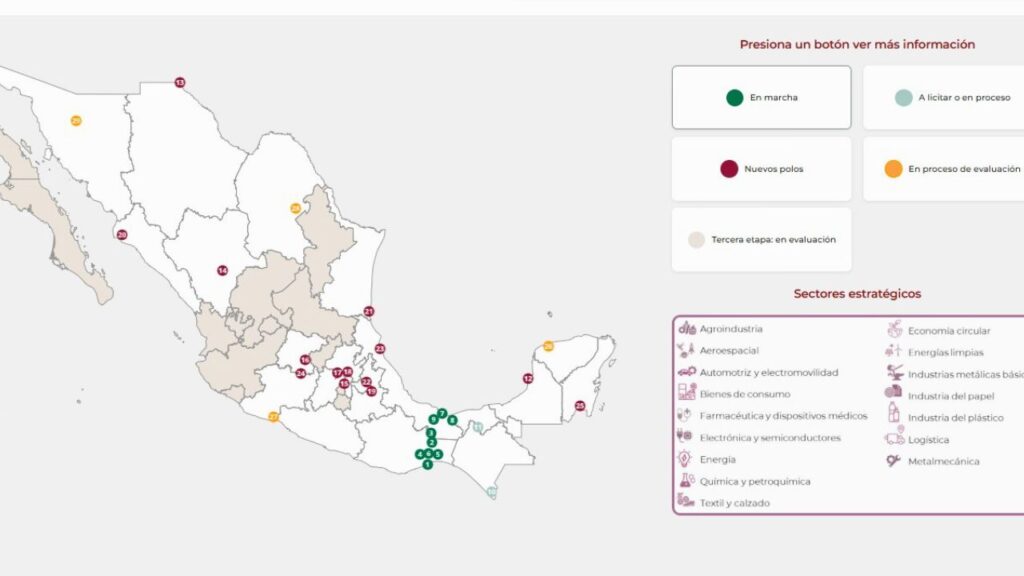Click the Industria del papel icon
1024x576 pixels.
pyautogui.click(x=893, y=392)
